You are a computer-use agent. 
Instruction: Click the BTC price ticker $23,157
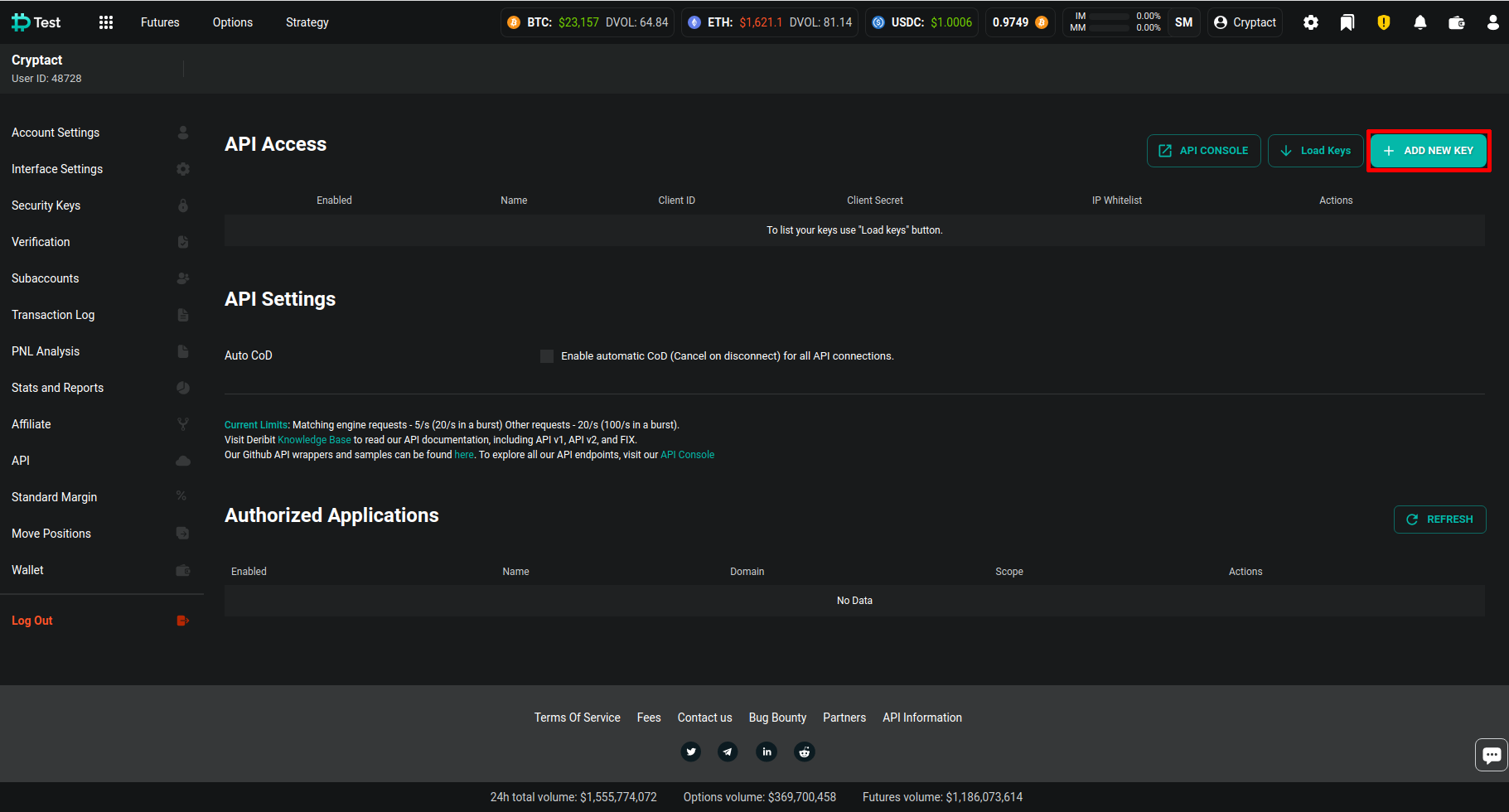(578, 22)
